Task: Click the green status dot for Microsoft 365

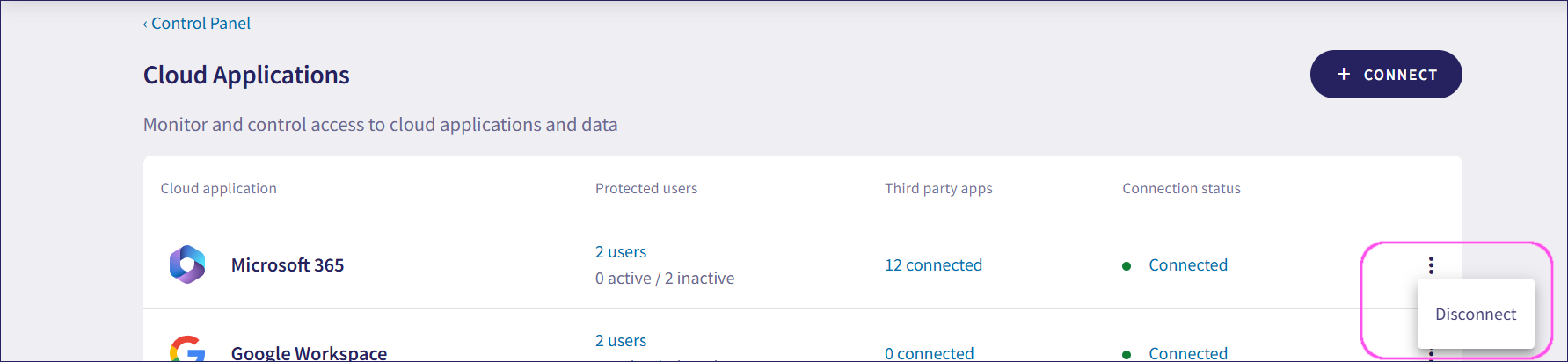Action: click(x=1127, y=266)
